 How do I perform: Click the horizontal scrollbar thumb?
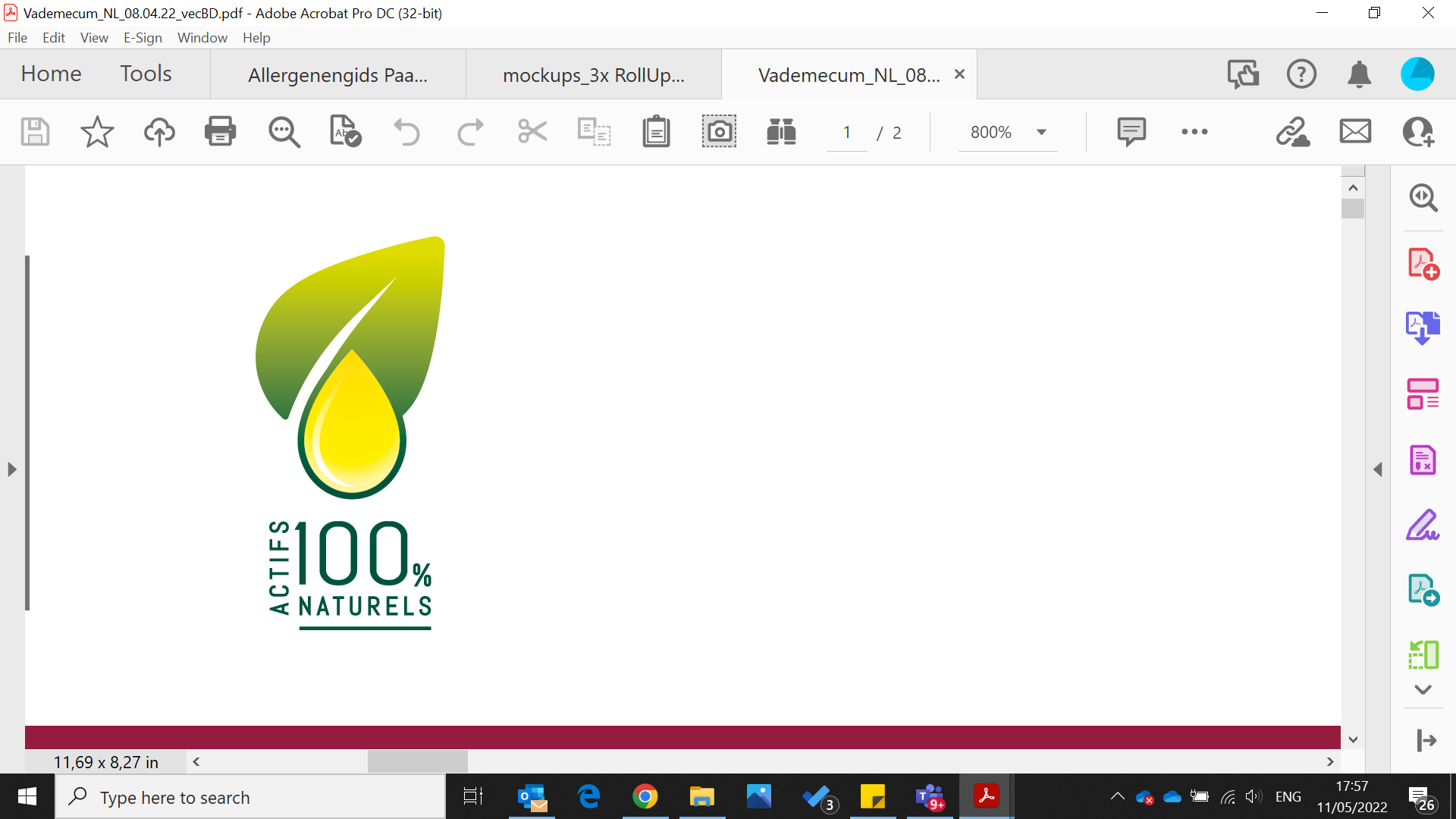click(417, 761)
